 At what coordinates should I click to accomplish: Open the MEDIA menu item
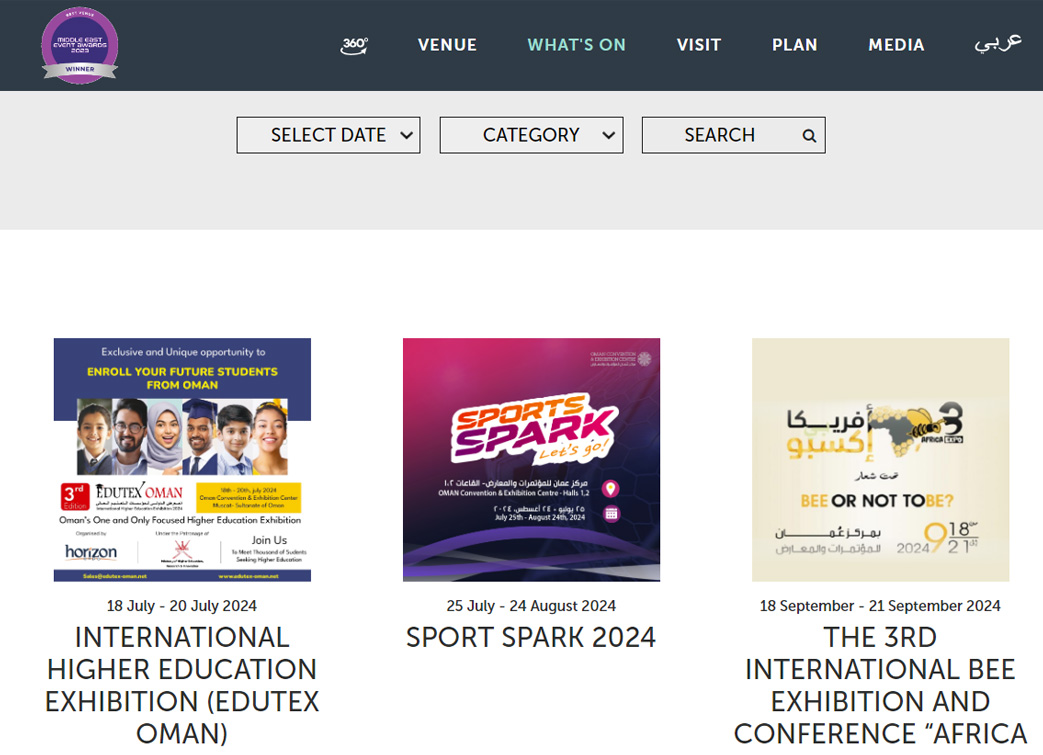(x=896, y=45)
